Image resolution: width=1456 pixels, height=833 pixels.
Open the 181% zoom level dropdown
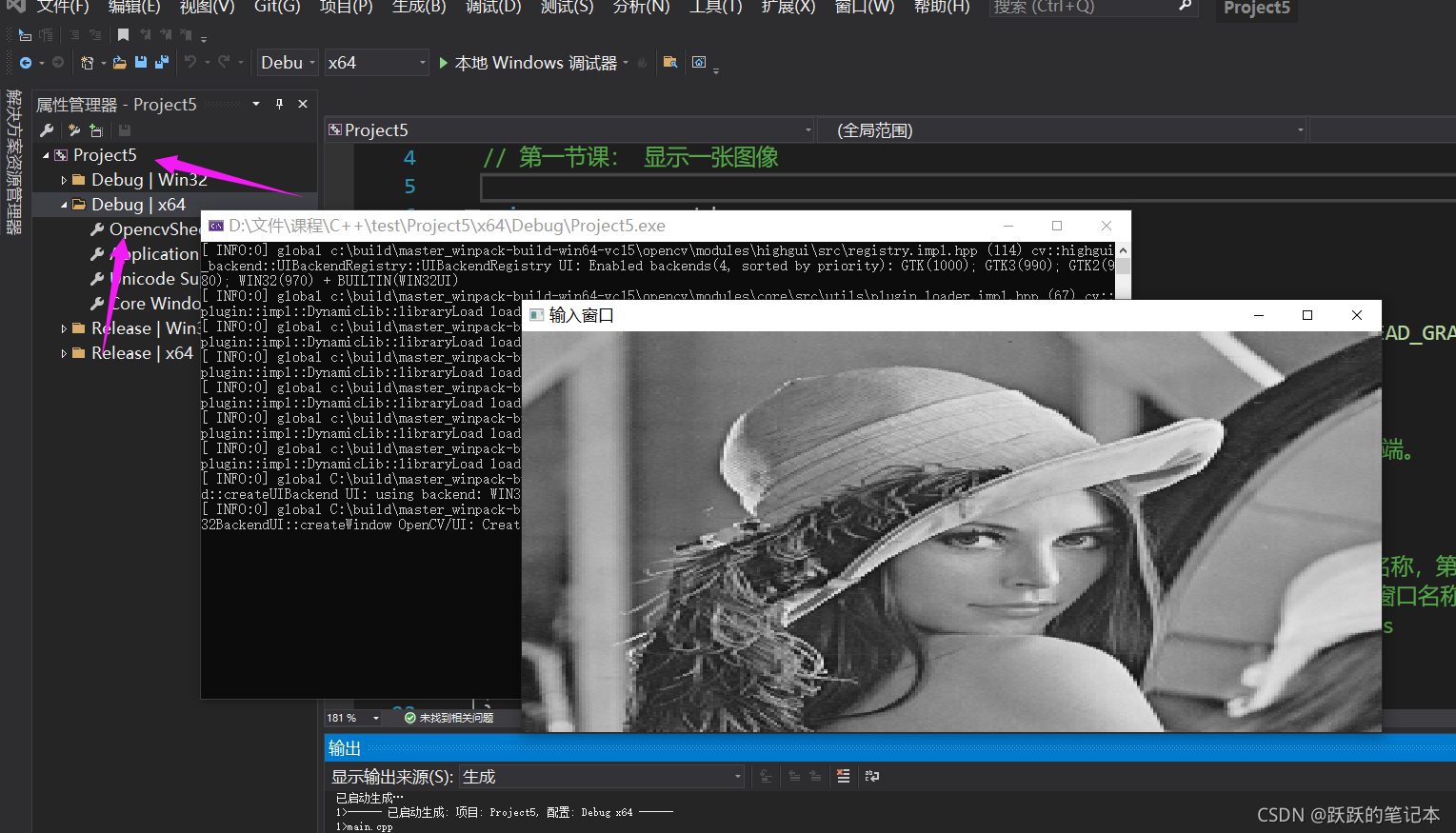pyautogui.click(x=353, y=718)
